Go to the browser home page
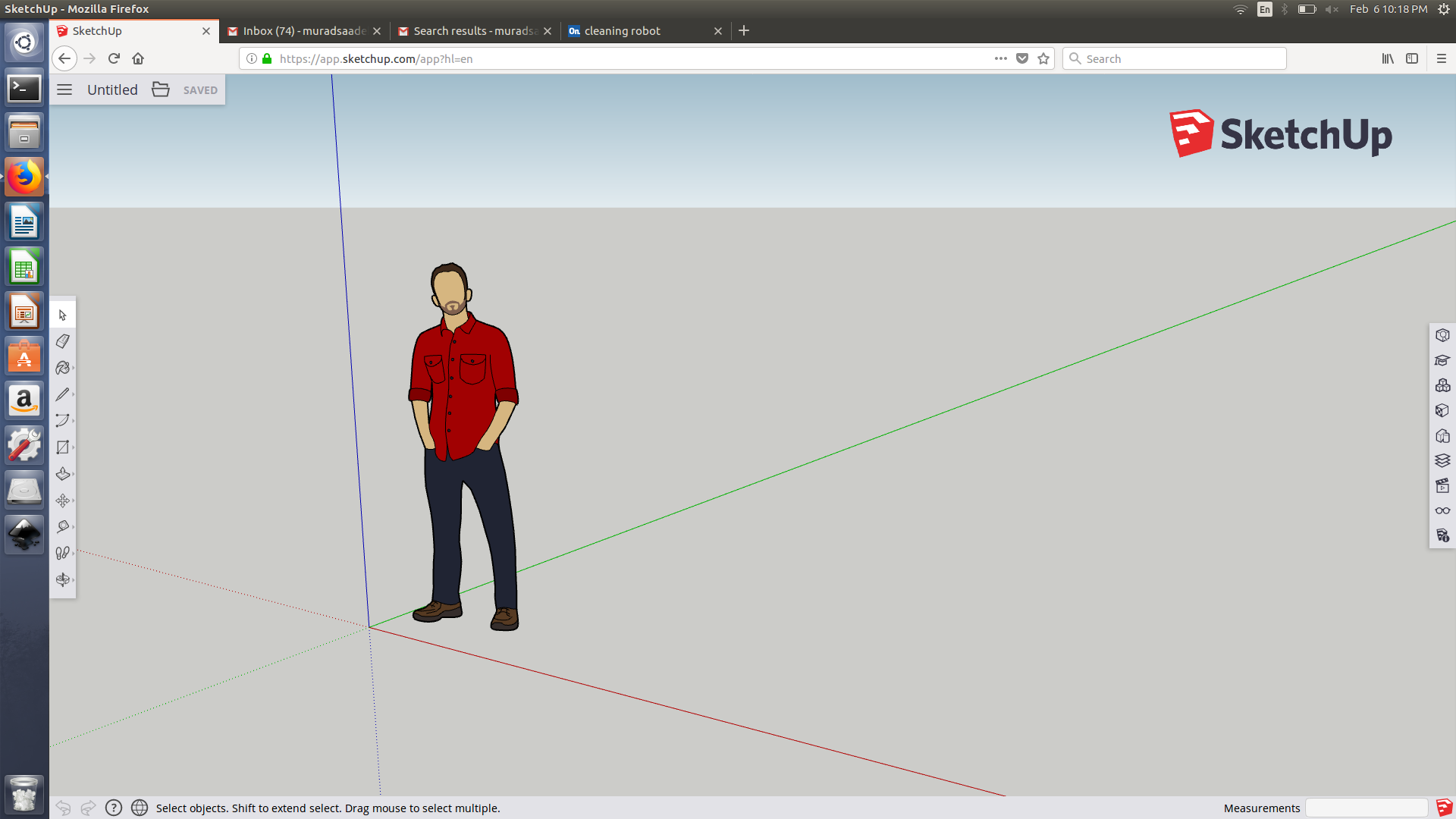This screenshot has height=819, width=1456. click(x=138, y=58)
